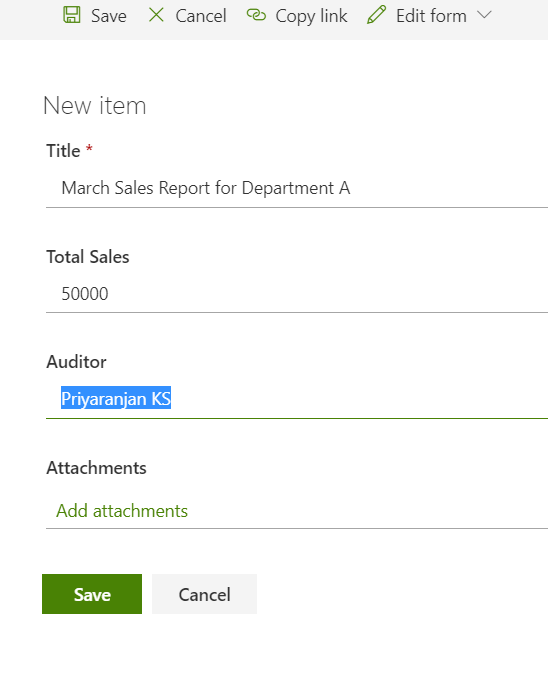Open the Edit form menu label

tap(431, 16)
